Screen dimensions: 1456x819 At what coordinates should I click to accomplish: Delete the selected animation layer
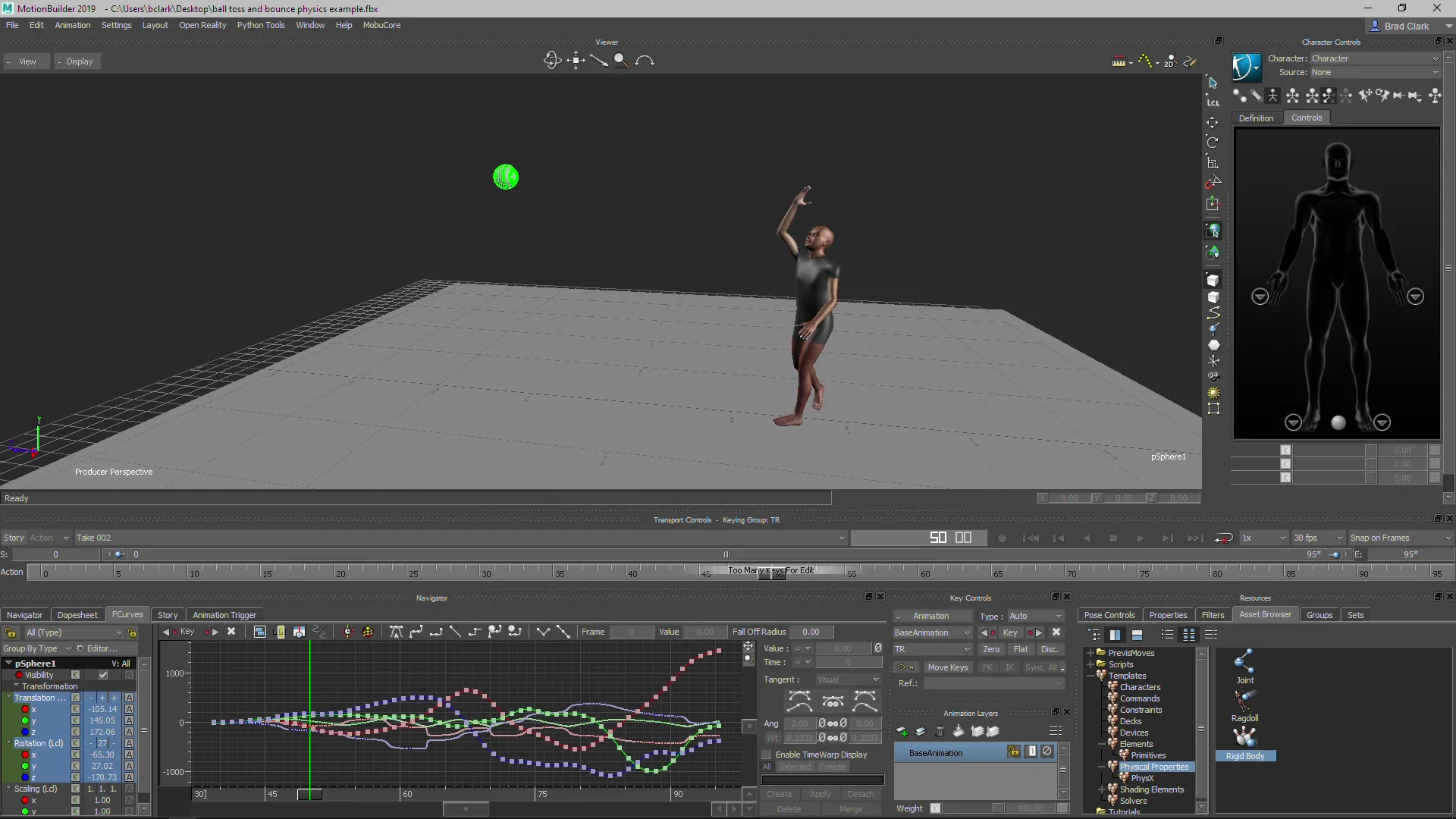coord(940,732)
